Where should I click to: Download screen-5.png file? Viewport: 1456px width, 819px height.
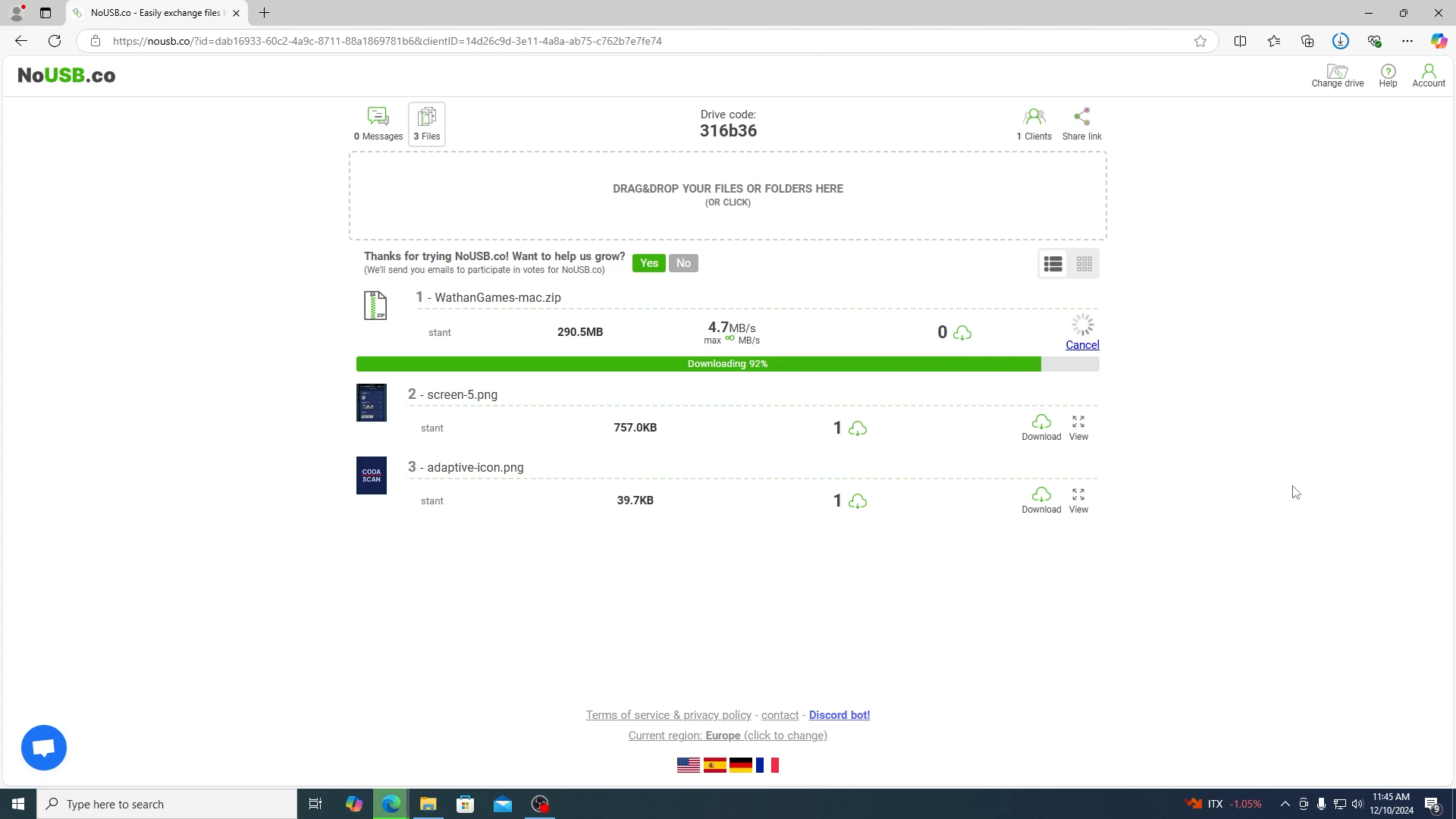[1040, 427]
